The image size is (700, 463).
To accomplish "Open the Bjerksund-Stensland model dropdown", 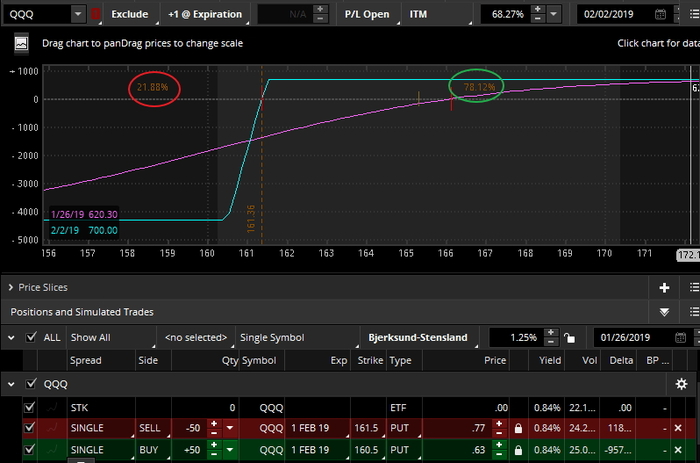I will click(x=419, y=338).
